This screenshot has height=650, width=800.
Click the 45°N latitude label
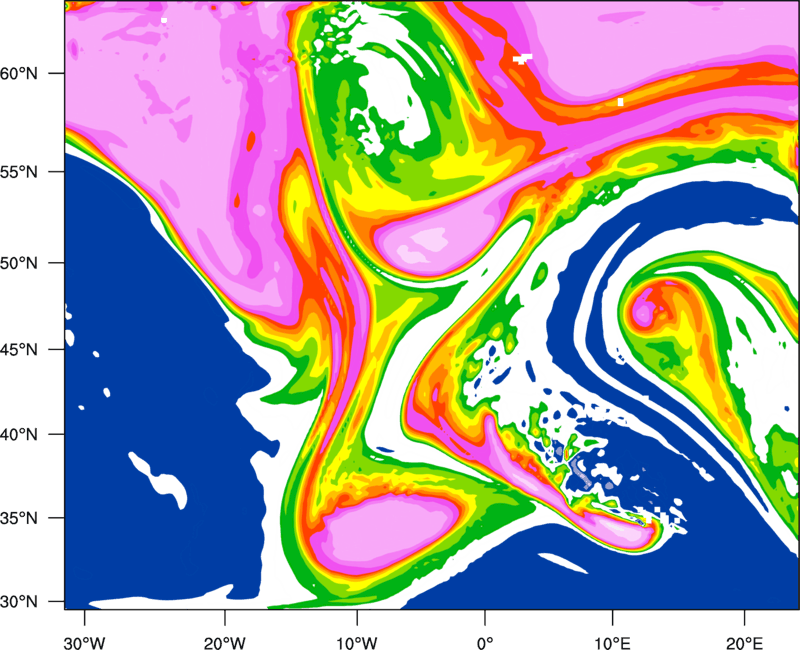pos(19,350)
